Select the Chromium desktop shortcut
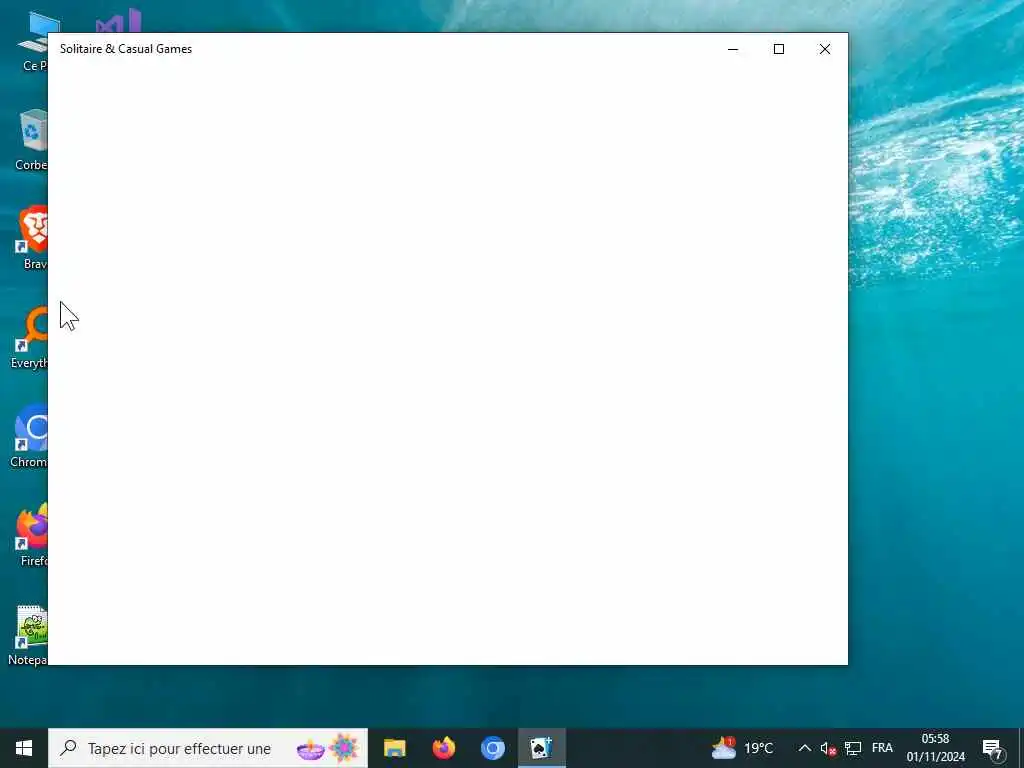The image size is (1024, 768). (x=29, y=436)
